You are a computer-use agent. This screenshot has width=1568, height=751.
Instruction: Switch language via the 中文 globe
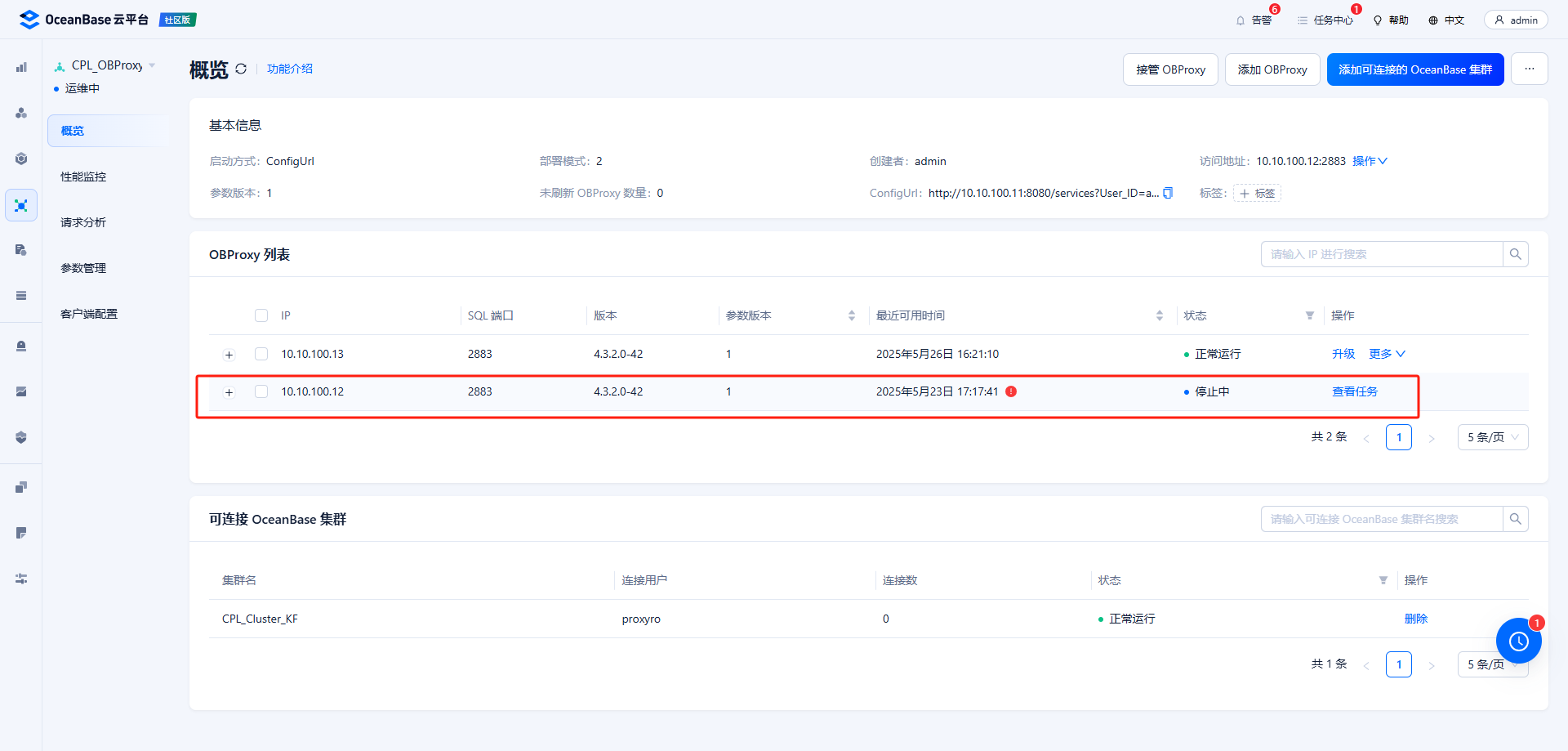[1446, 20]
